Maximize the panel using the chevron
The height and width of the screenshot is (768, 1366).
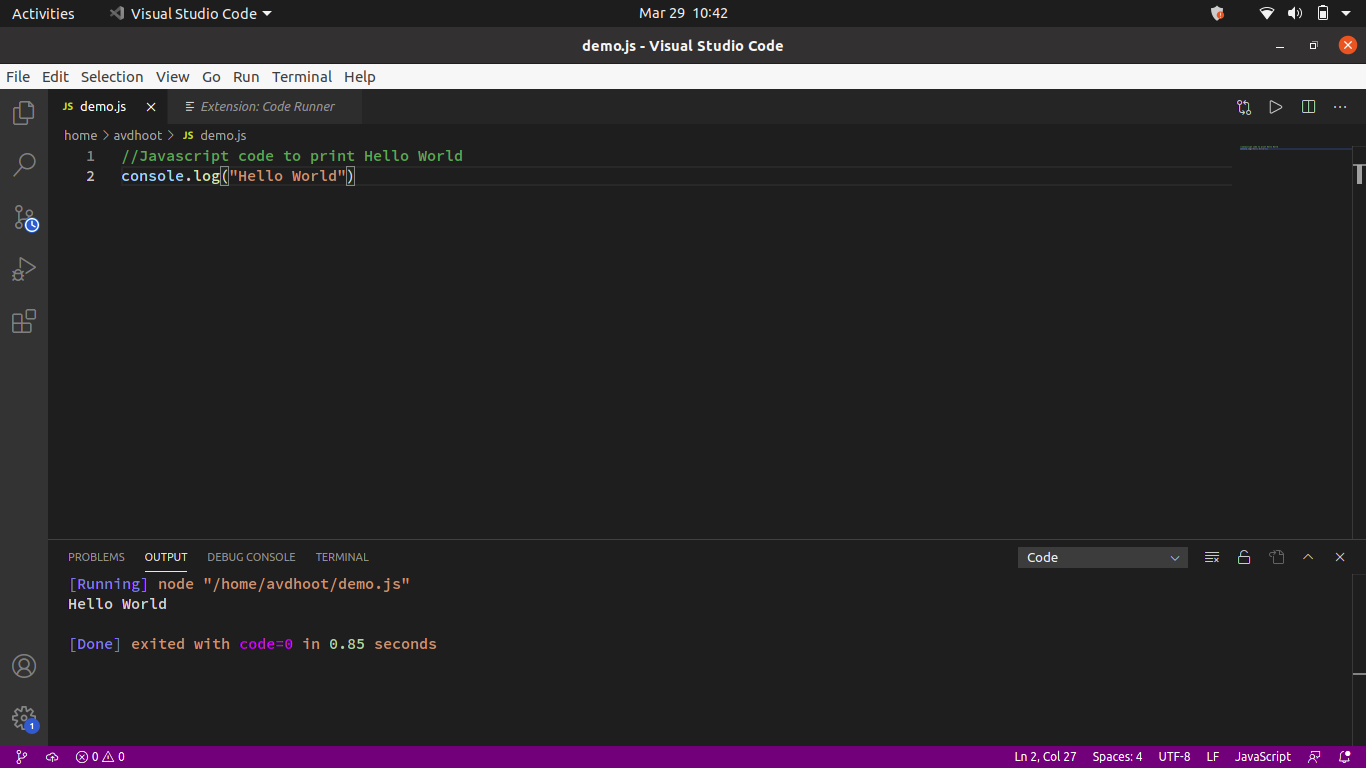pos(1308,557)
